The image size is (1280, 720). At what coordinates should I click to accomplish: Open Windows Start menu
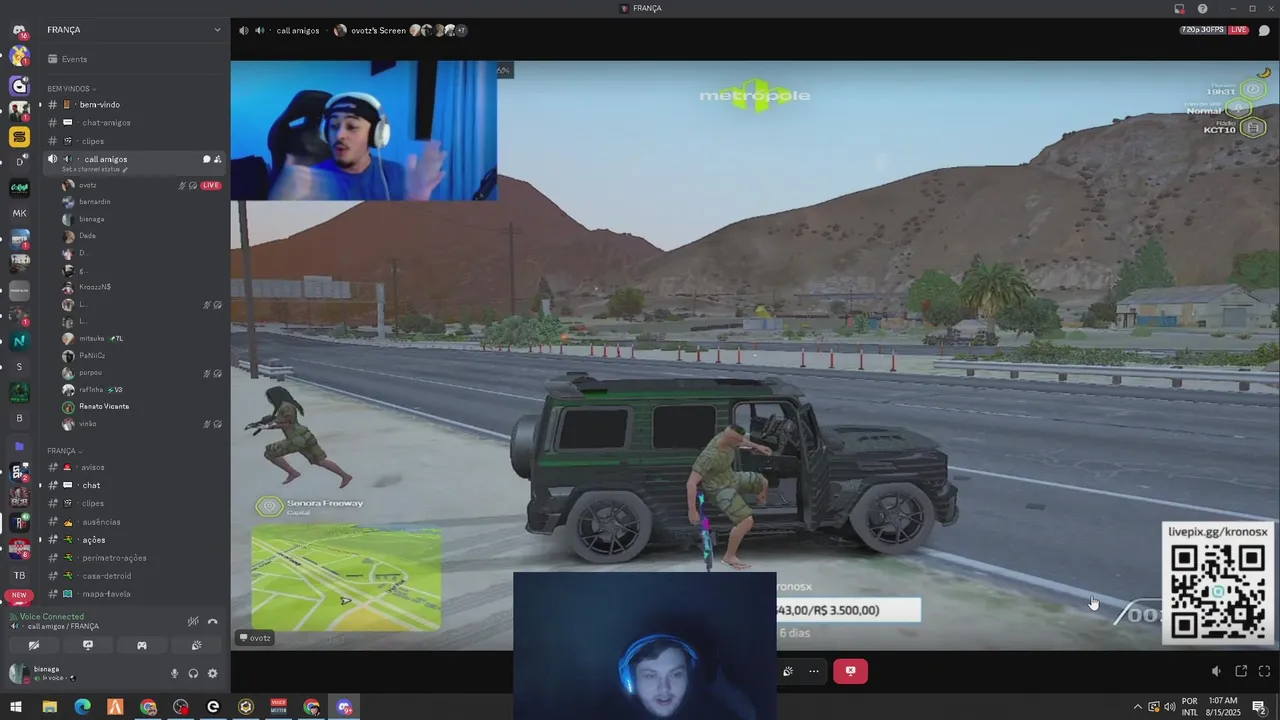(16, 707)
